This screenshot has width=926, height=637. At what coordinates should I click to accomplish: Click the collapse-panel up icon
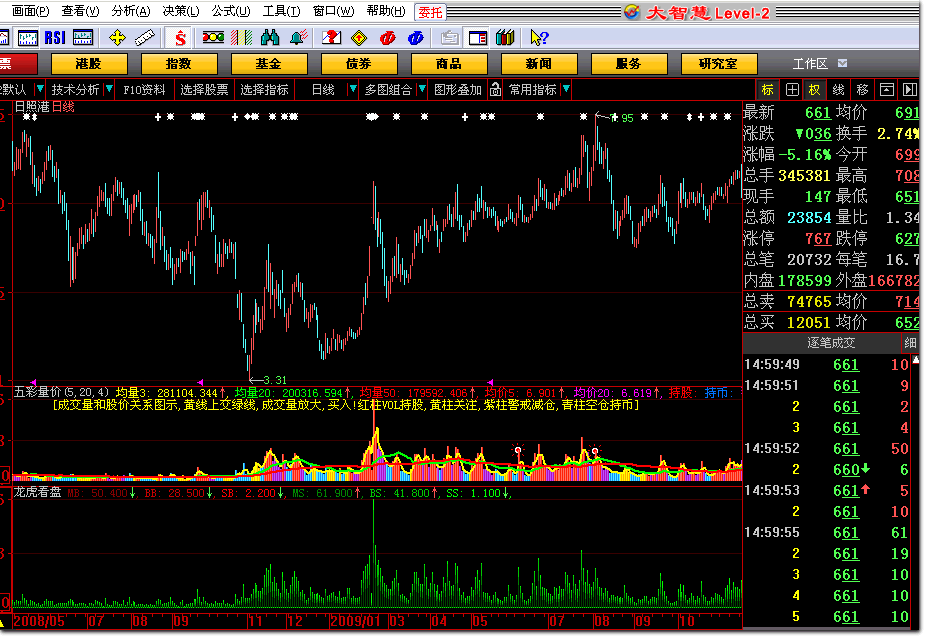tap(886, 90)
